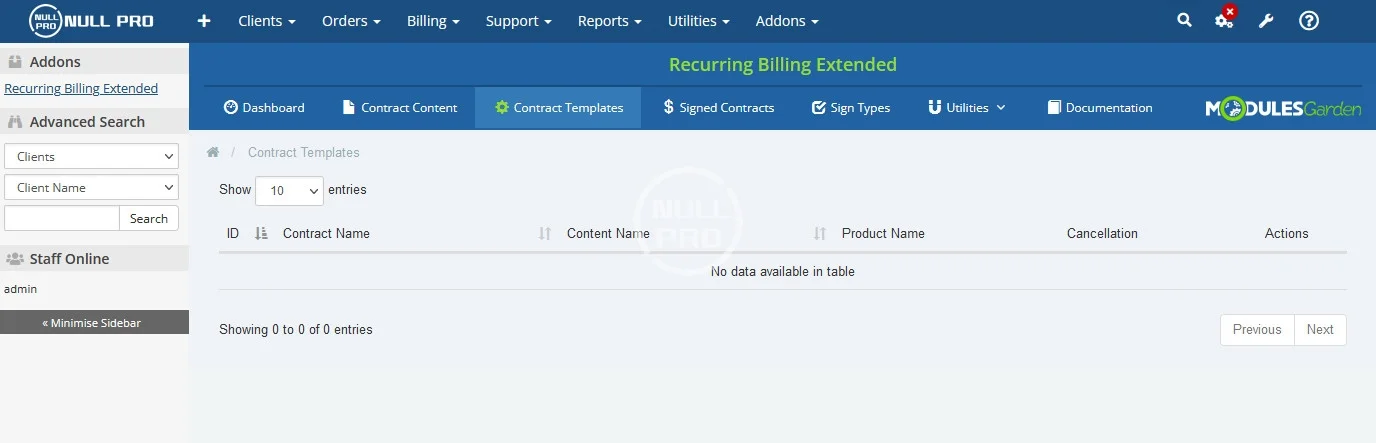Click the advanced search text field
Image resolution: width=1376 pixels, height=443 pixels.
[62, 219]
